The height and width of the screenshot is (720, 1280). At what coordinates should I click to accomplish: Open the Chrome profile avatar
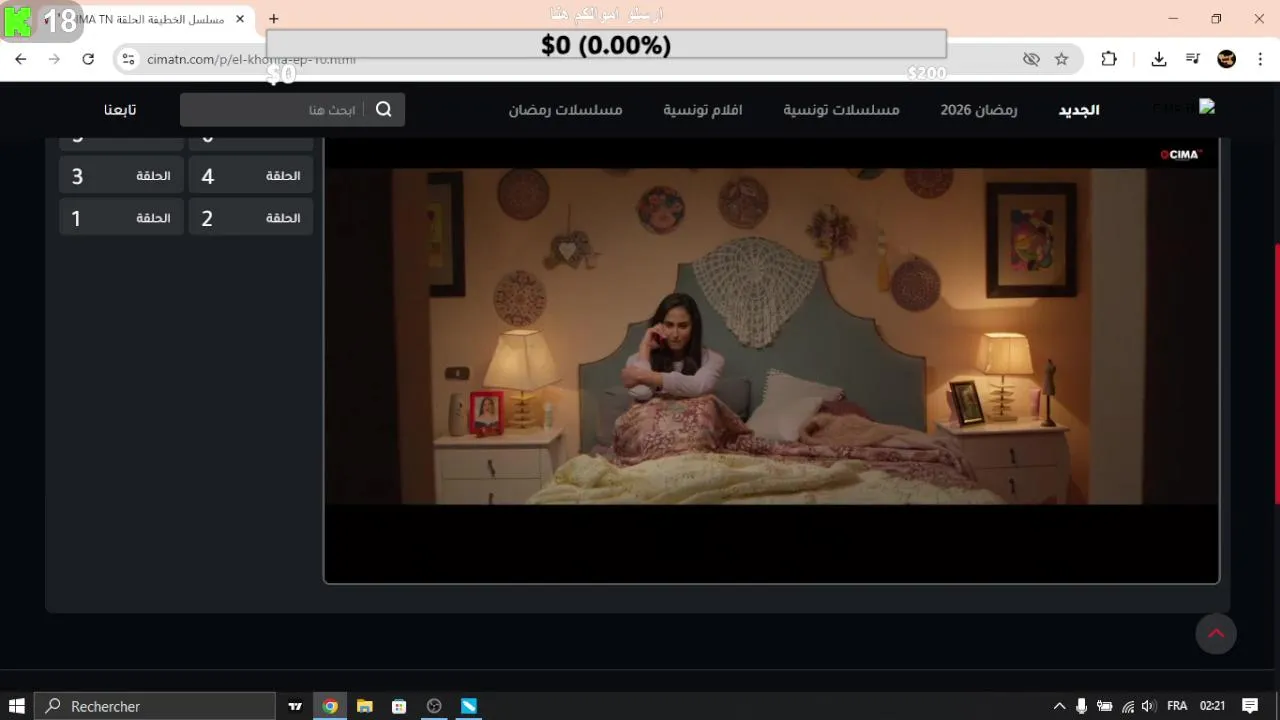(x=1227, y=59)
